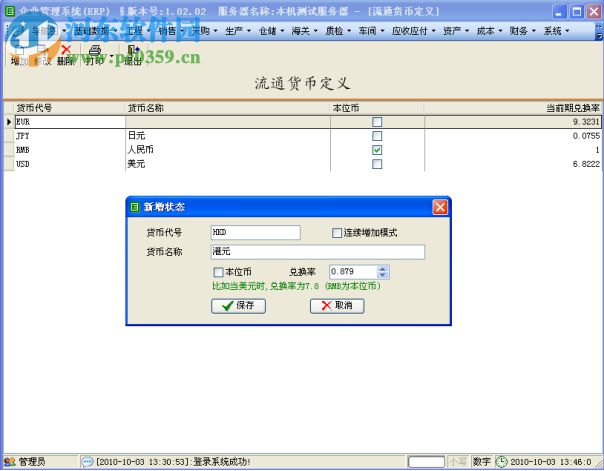Close the 新增状态 dialog with the red X

[x=440, y=207]
